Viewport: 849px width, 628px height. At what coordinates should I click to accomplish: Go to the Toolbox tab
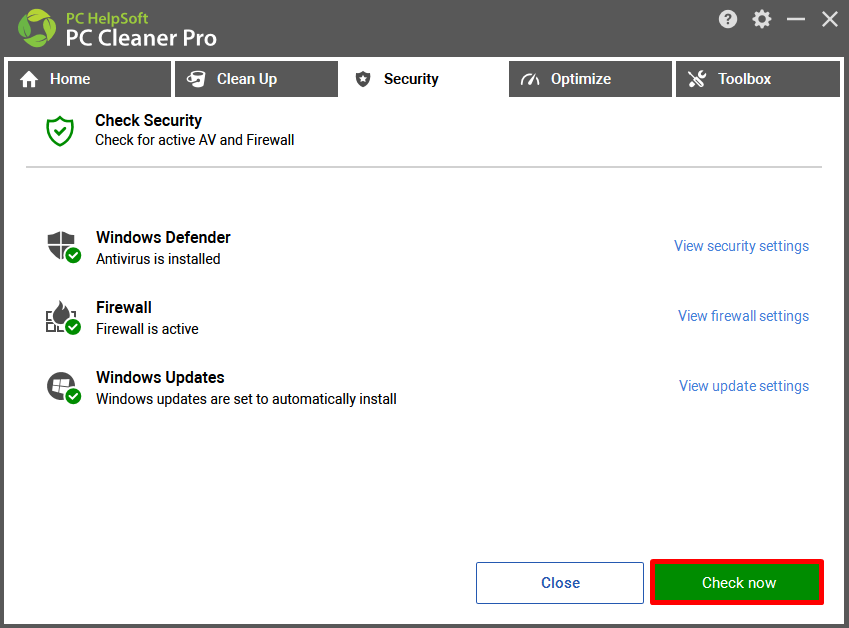tap(757, 79)
